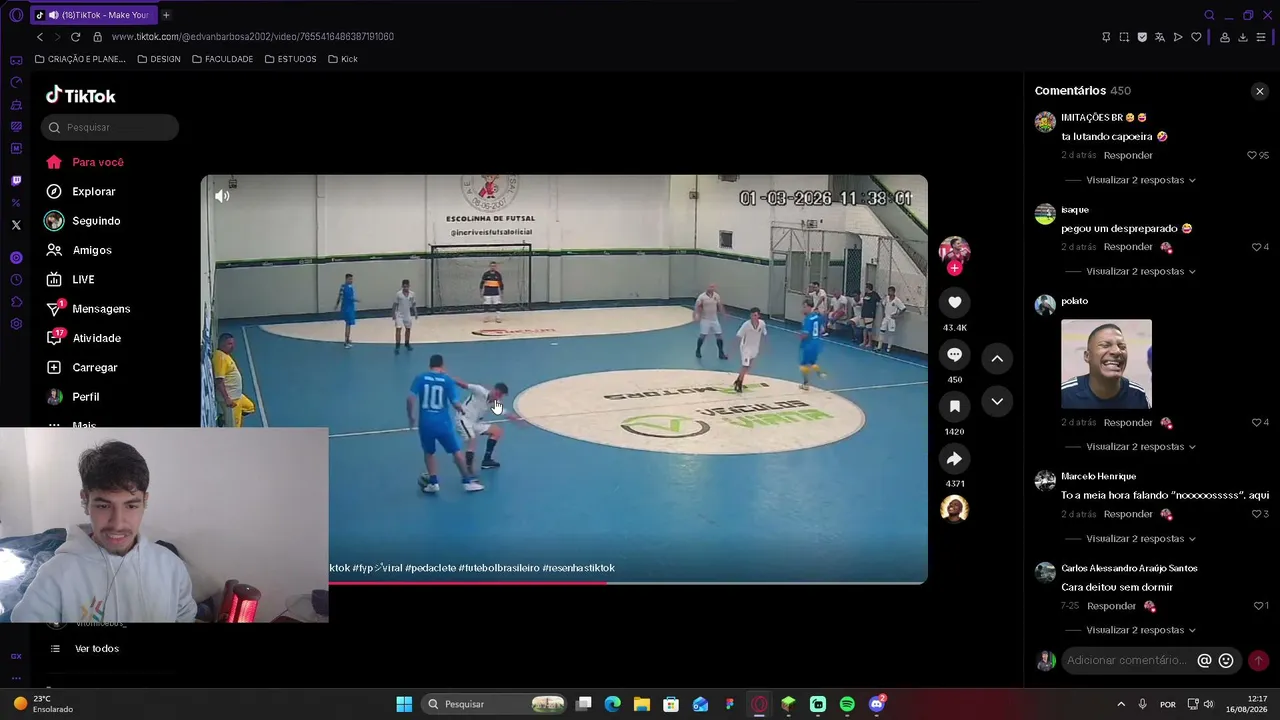The width and height of the screenshot is (1280, 720).
Task: Open polato's laughing image comment
Action: (x=1106, y=364)
